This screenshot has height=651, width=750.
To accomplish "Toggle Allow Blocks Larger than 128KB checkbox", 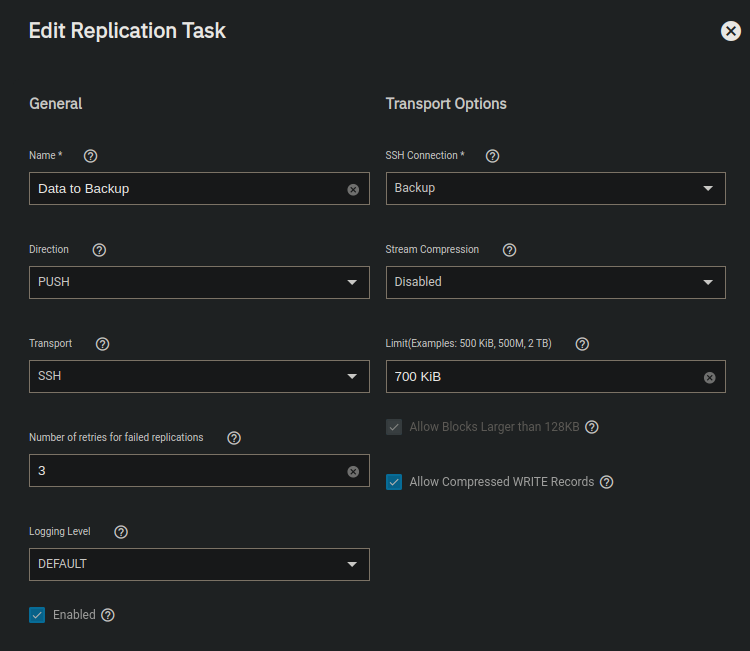I will coord(394,427).
